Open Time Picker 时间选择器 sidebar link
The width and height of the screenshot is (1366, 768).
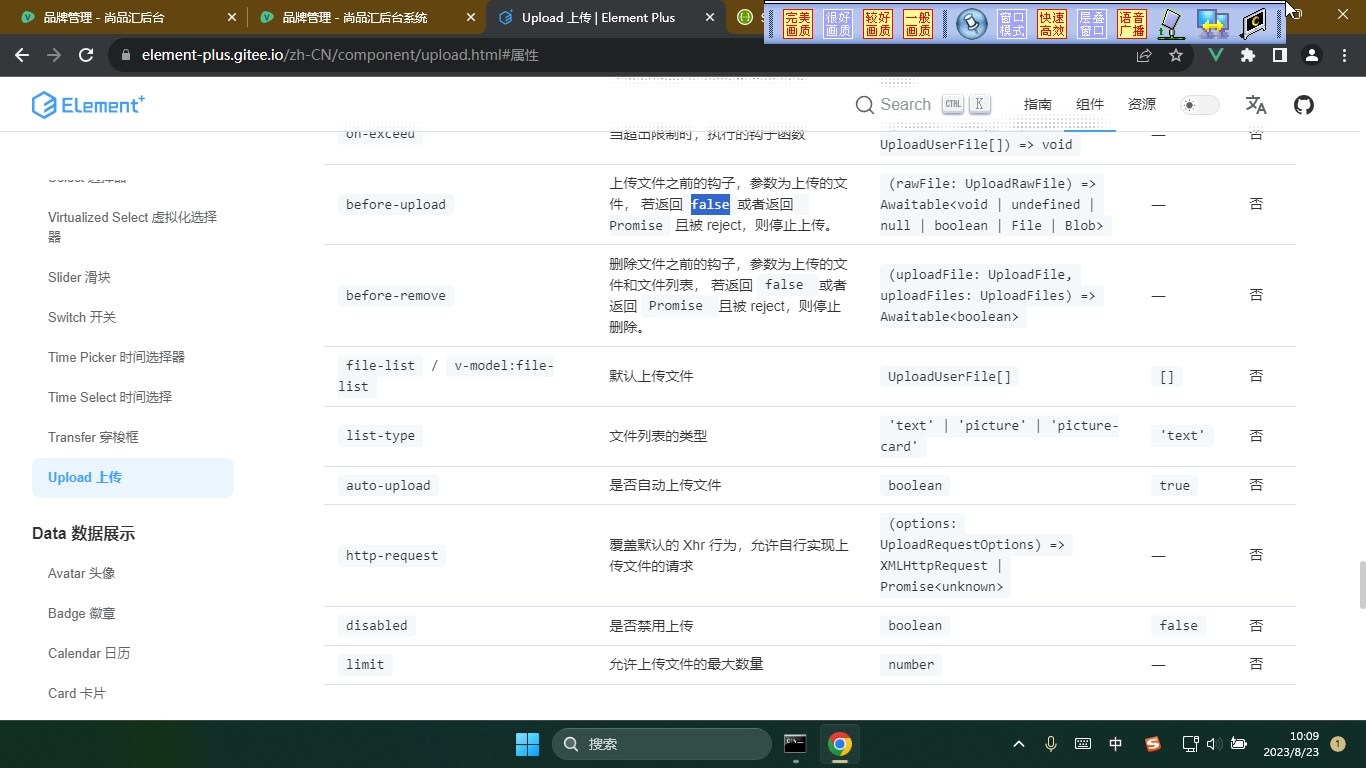point(116,357)
